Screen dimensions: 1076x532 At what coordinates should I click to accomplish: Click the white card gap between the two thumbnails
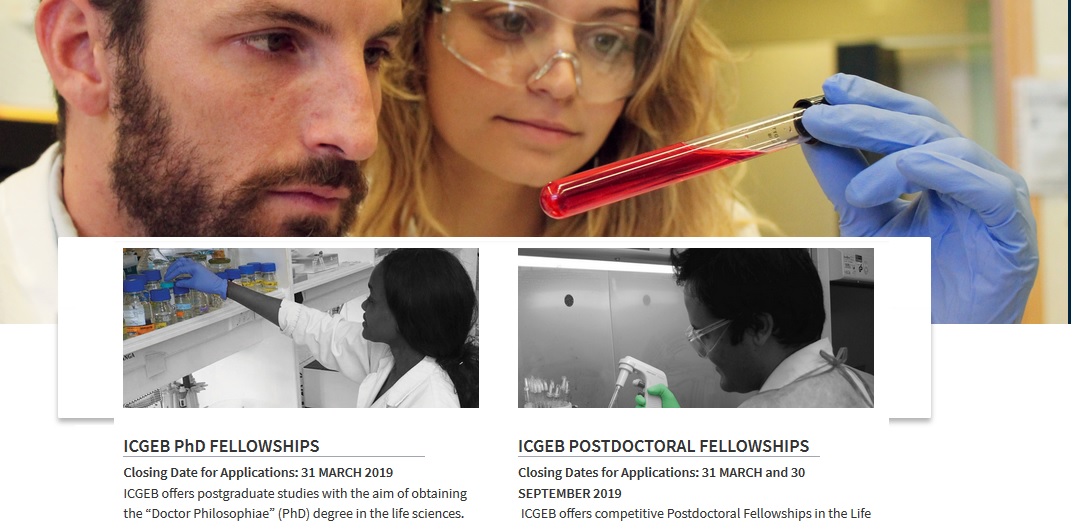click(x=498, y=327)
